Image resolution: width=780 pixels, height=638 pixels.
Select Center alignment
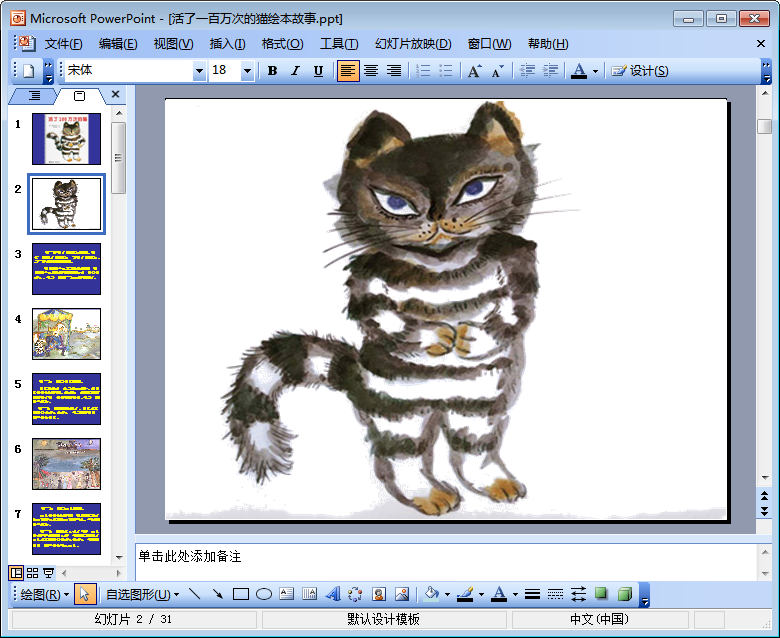click(371, 71)
